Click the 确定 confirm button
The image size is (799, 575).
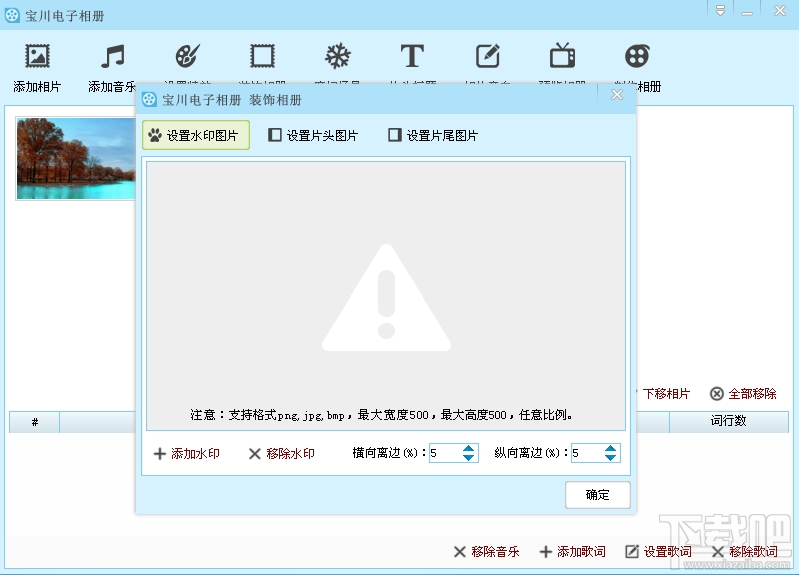pyautogui.click(x=598, y=494)
